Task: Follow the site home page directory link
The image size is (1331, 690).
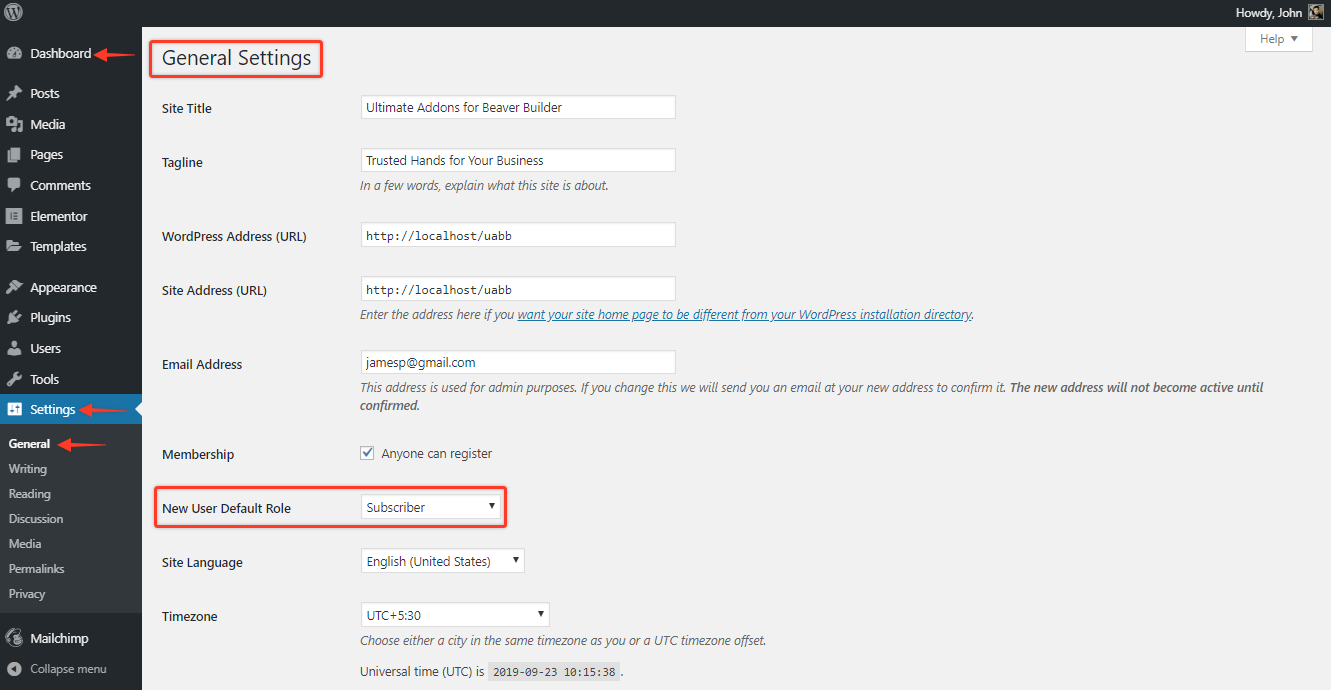Action: coord(744,314)
